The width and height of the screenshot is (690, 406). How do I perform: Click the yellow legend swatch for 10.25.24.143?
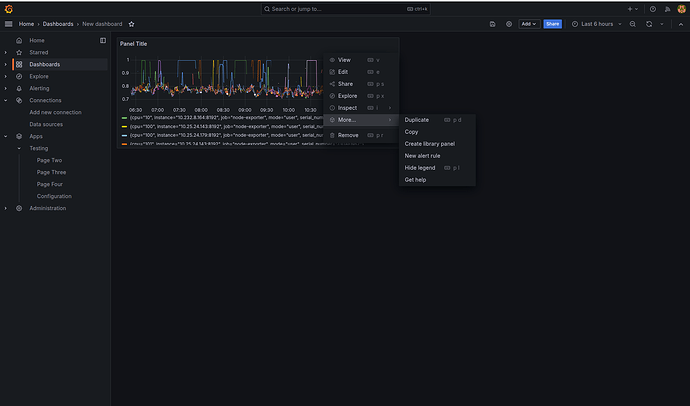125,127
